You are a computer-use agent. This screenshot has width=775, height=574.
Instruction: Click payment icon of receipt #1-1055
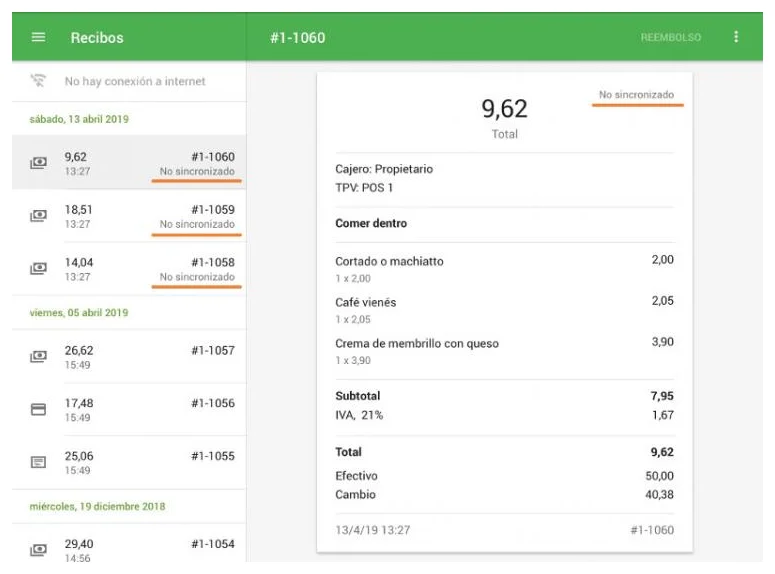click(39, 462)
